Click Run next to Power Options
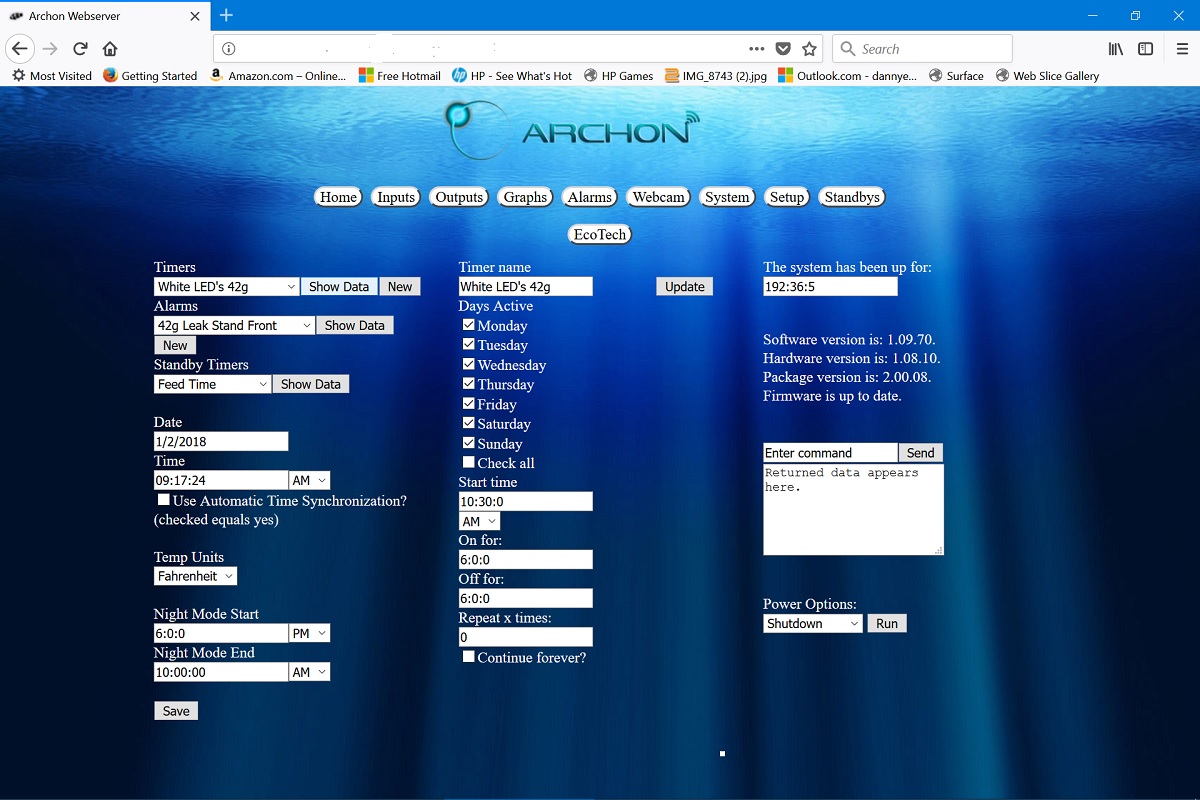Image resolution: width=1200 pixels, height=800 pixels. tap(887, 623)
